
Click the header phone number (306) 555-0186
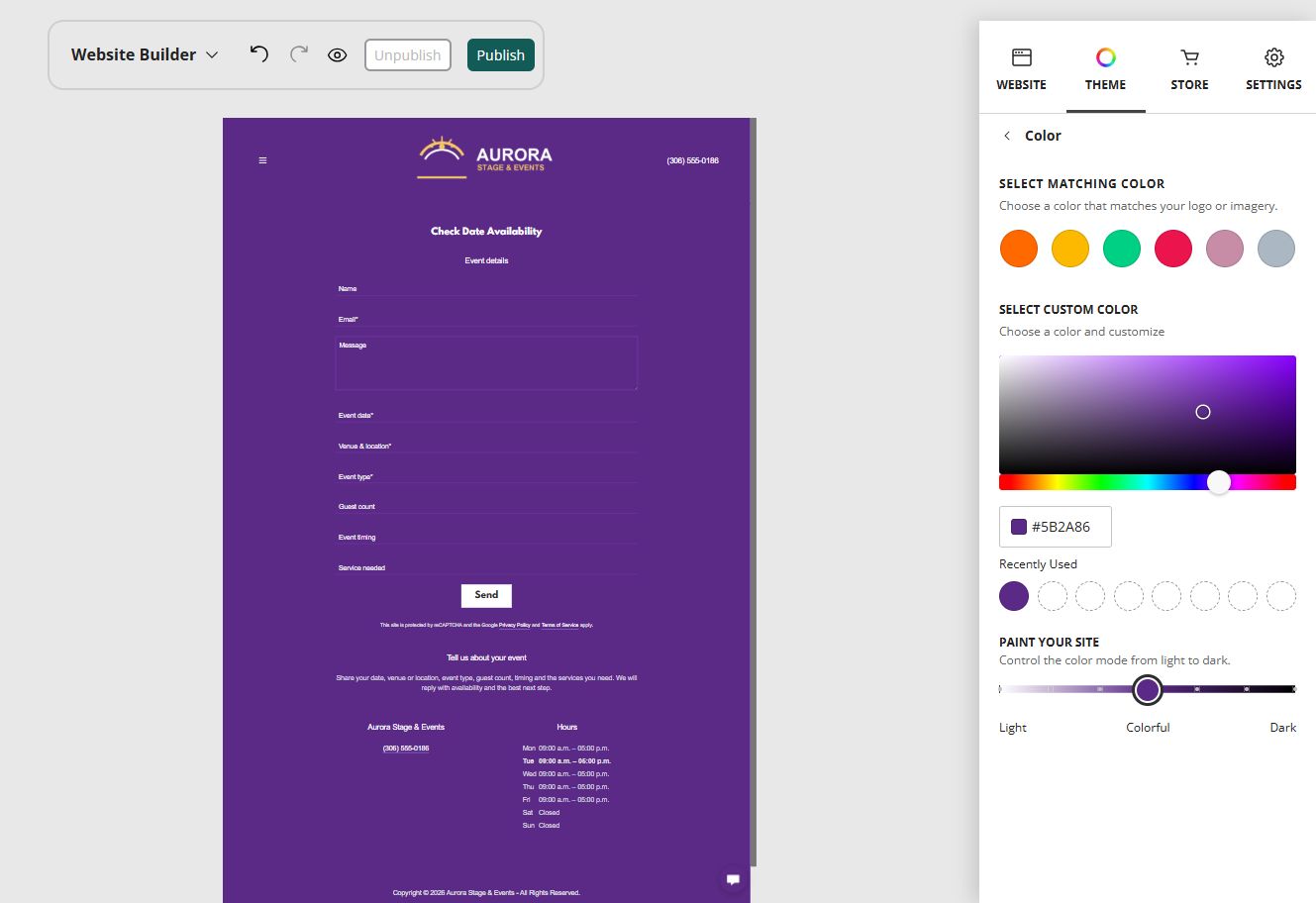pyautogui.click(x=693, y=160)
